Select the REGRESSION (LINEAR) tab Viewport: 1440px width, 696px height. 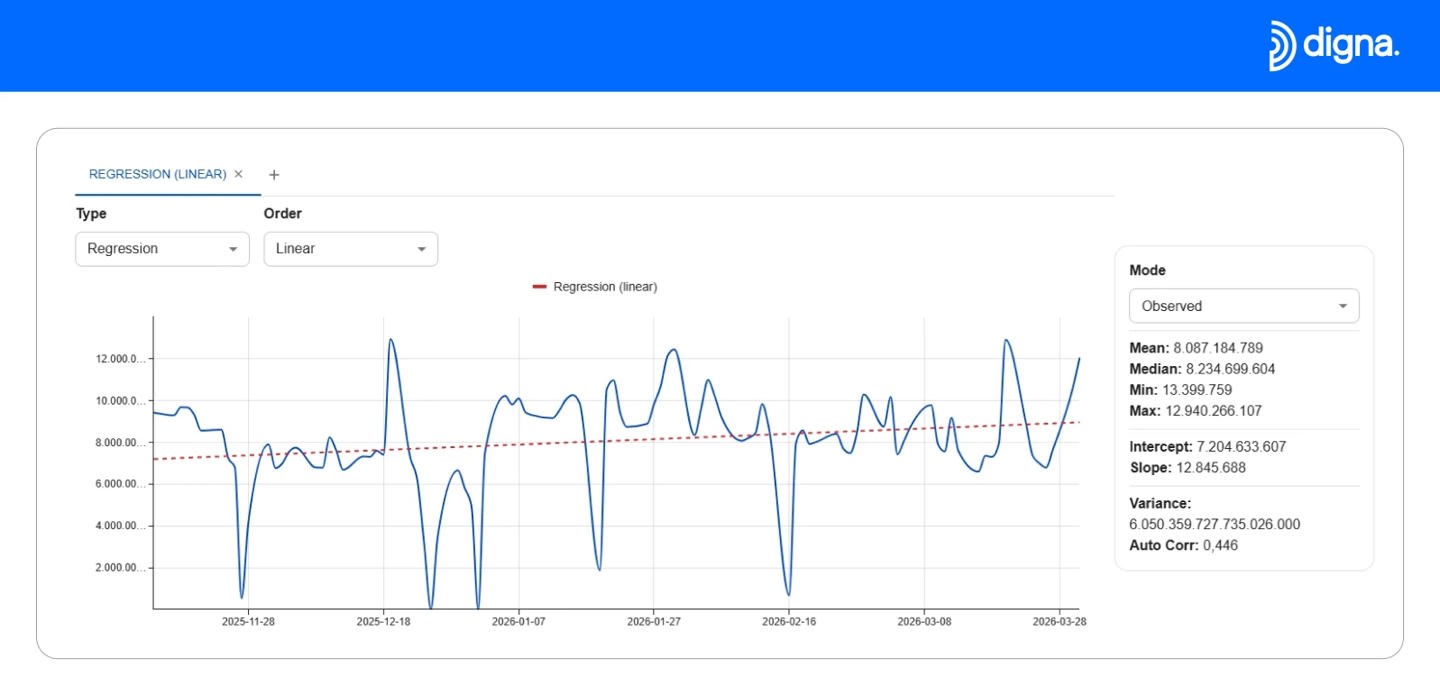[x=157, y=174]
